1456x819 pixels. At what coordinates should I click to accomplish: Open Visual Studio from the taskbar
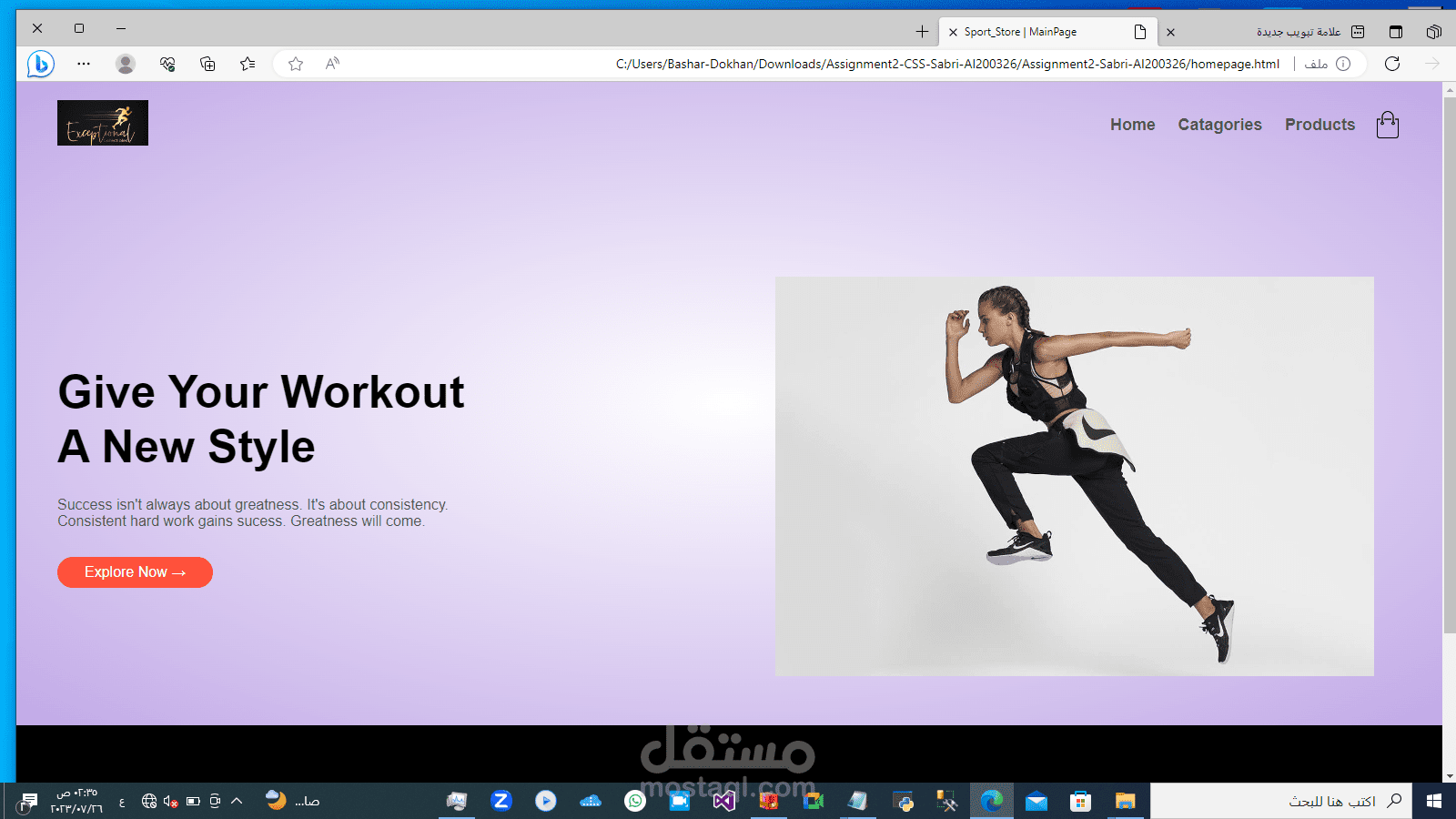point(724,801)
